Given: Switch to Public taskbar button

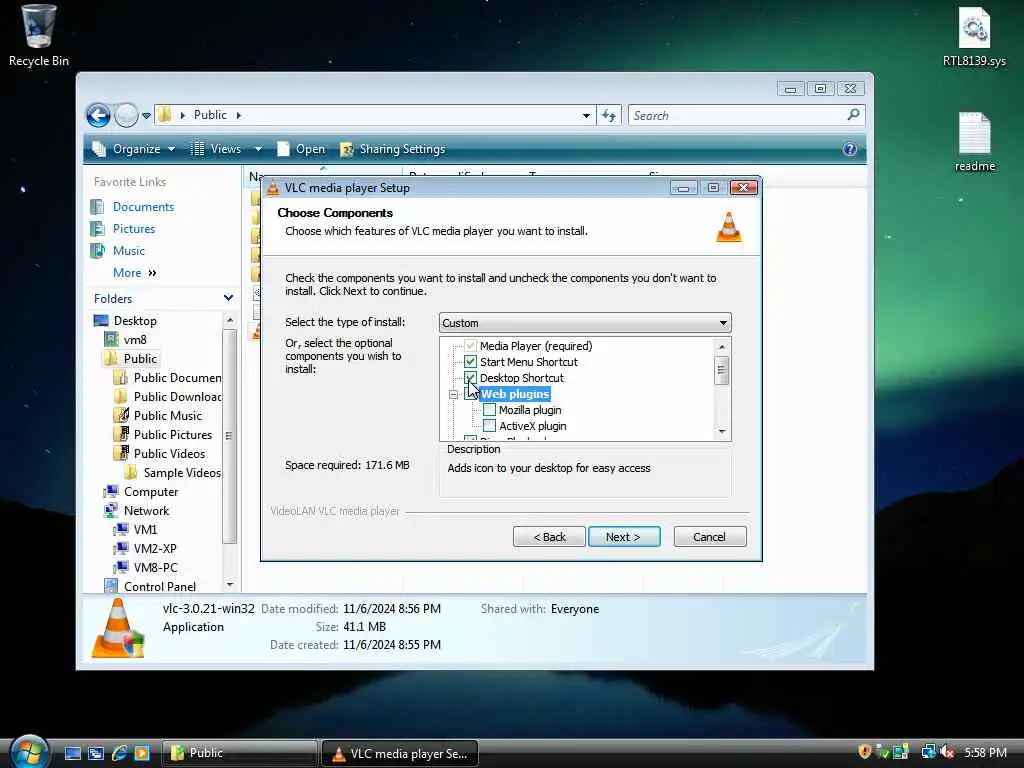Looking at the screenshot, I should (x=238, y=753).
